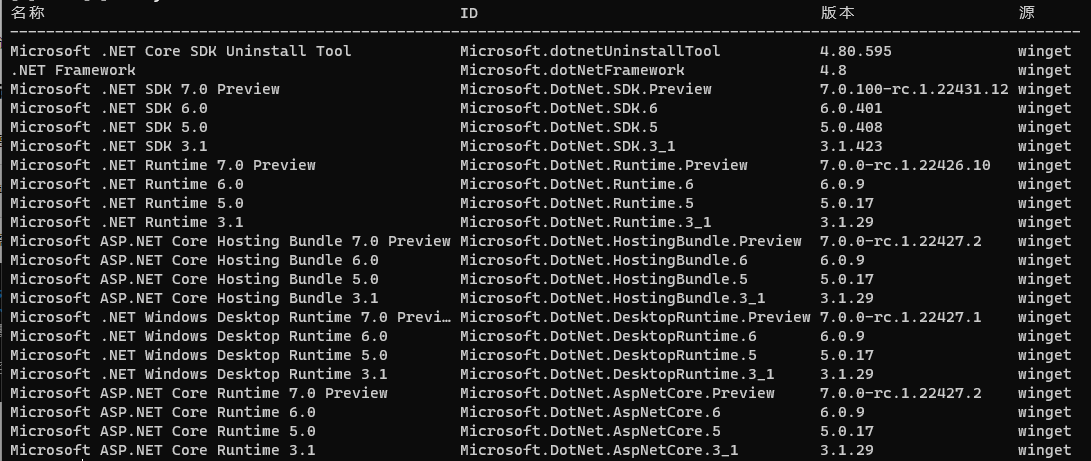Select Microsoft.DotNet.SDK.3_1 ID
The image size is (1091, 461).
pos(568,146)
